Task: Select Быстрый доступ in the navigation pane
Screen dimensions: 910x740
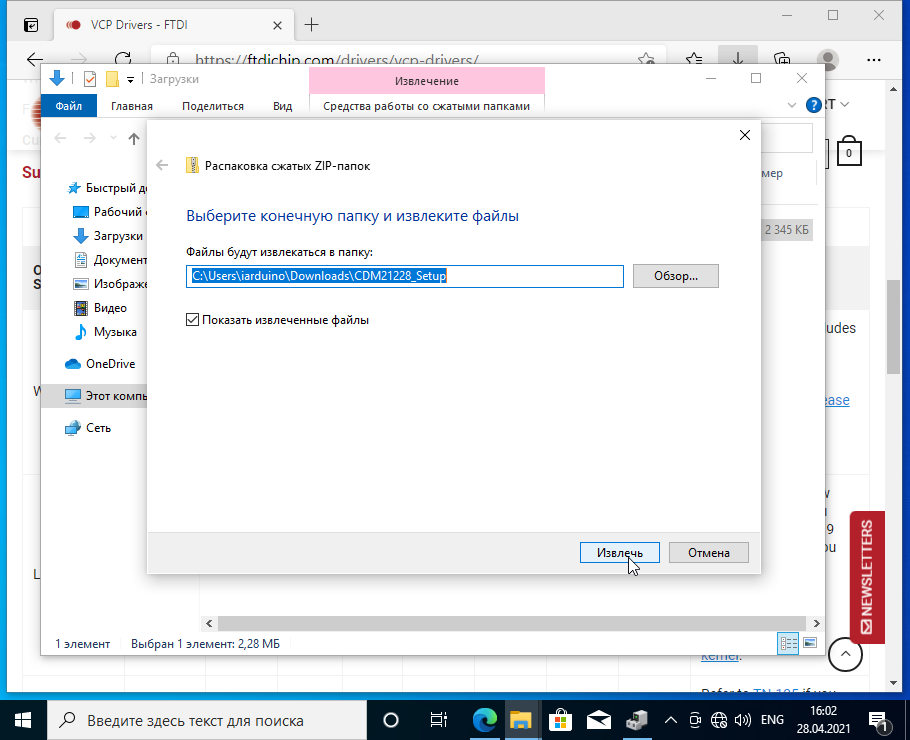Action: click(106, 188)
